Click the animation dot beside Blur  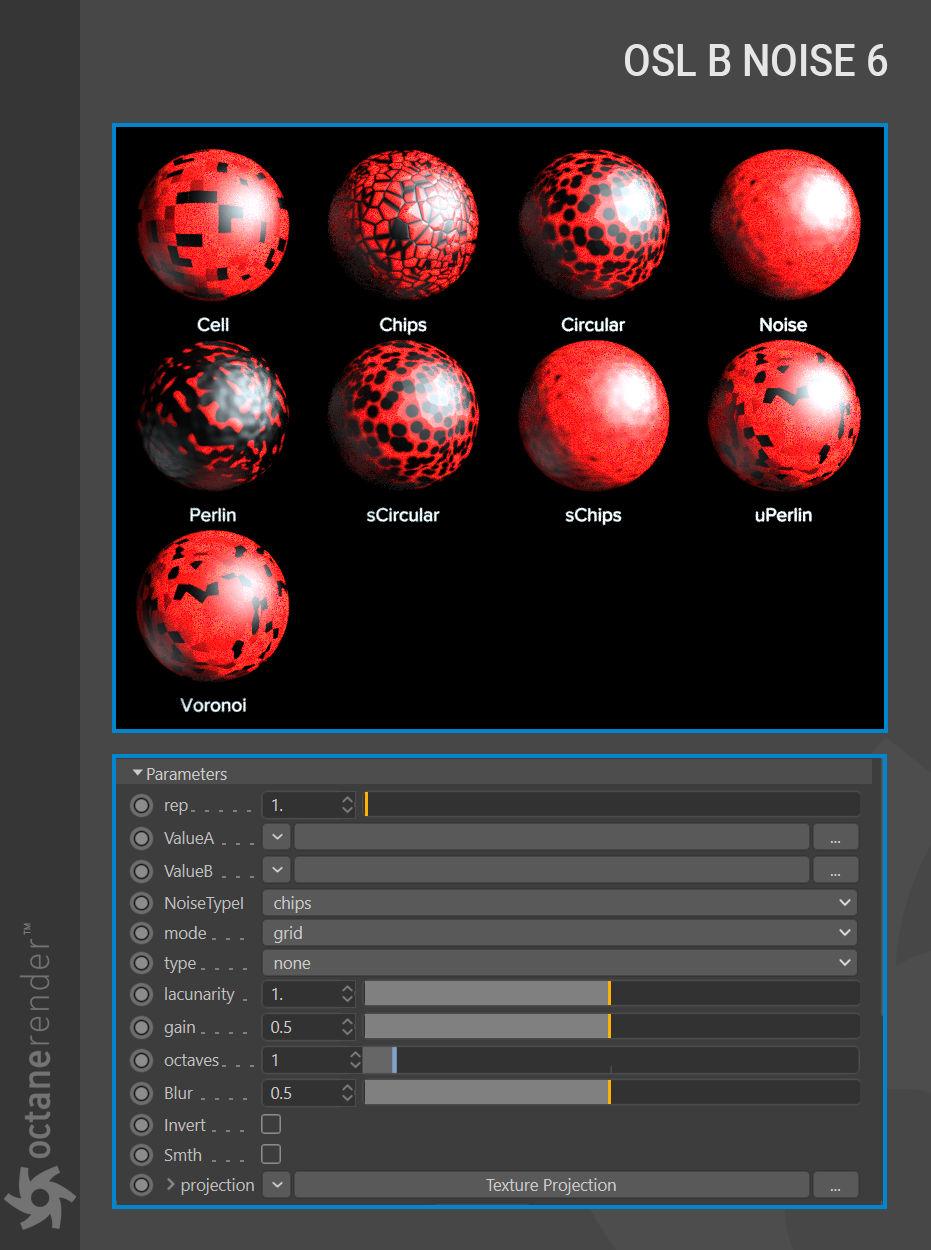pyautogui.click(x=142, y=1093)
